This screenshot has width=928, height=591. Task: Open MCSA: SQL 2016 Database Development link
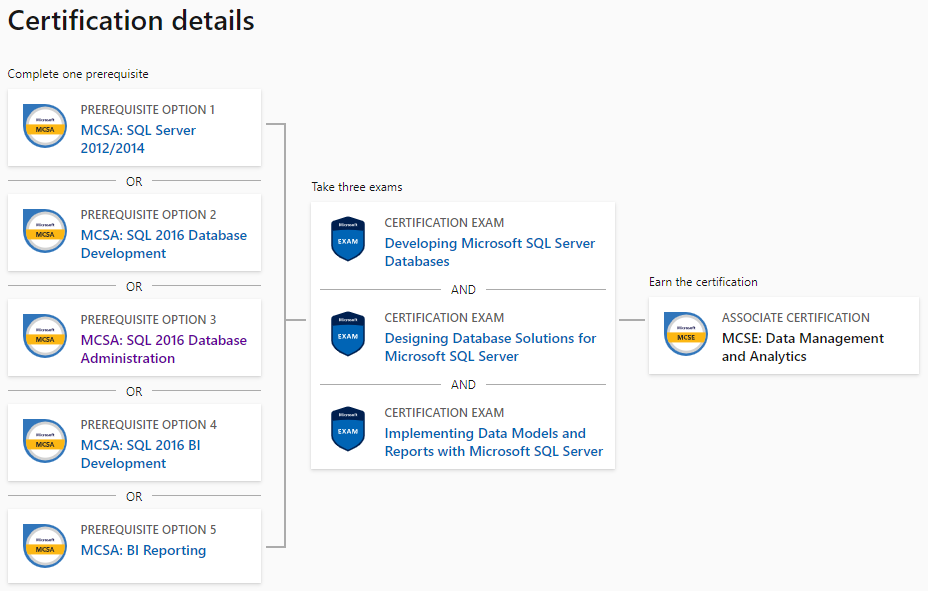coord(163,244)
